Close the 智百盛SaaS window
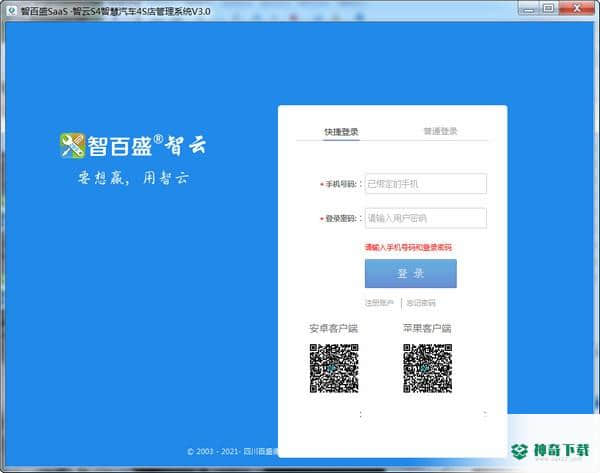The height and width of the screenshot is (473, 600). [577, 8]
